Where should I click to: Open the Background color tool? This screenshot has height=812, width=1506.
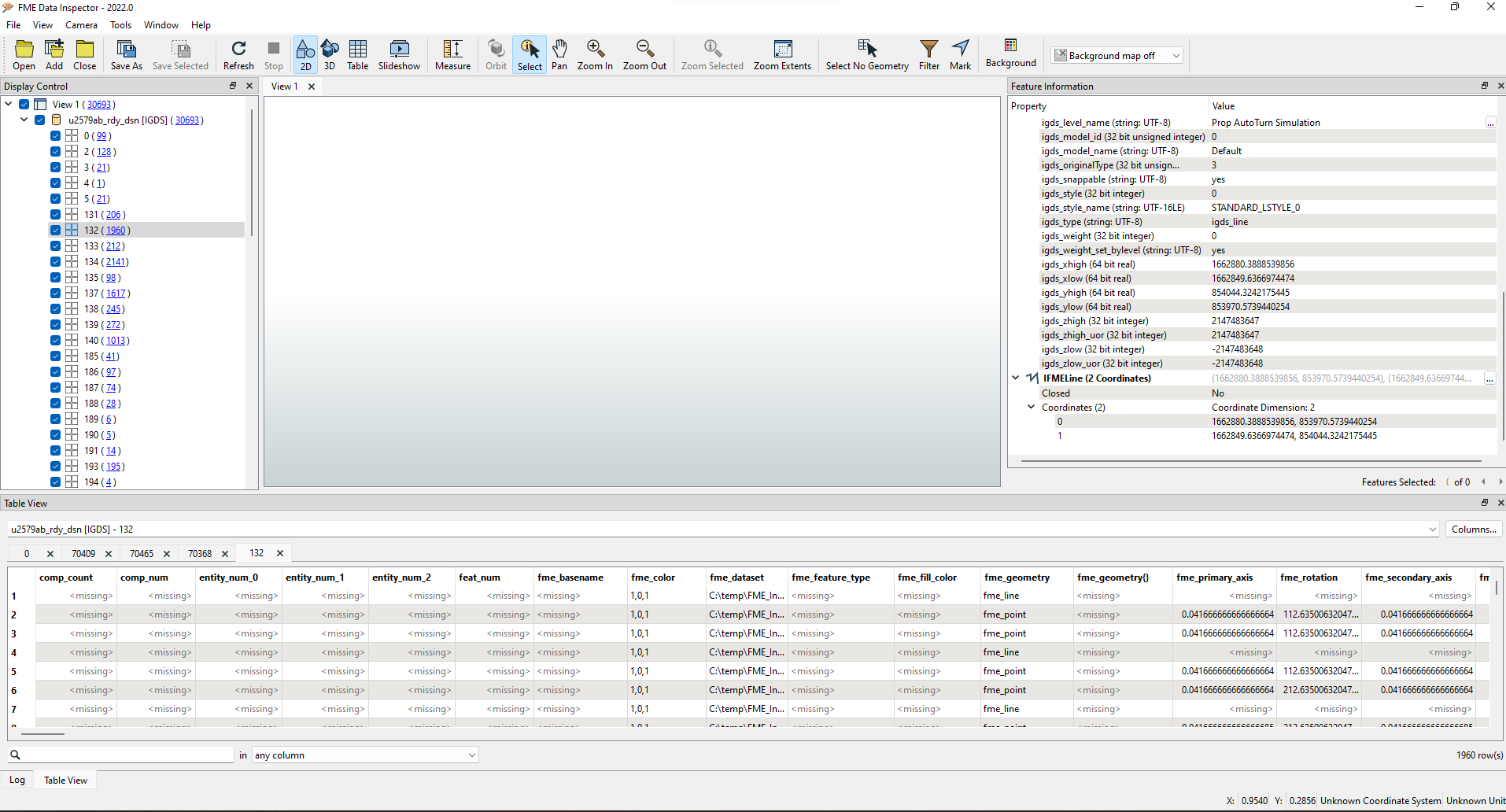(x=1011, y=54)
